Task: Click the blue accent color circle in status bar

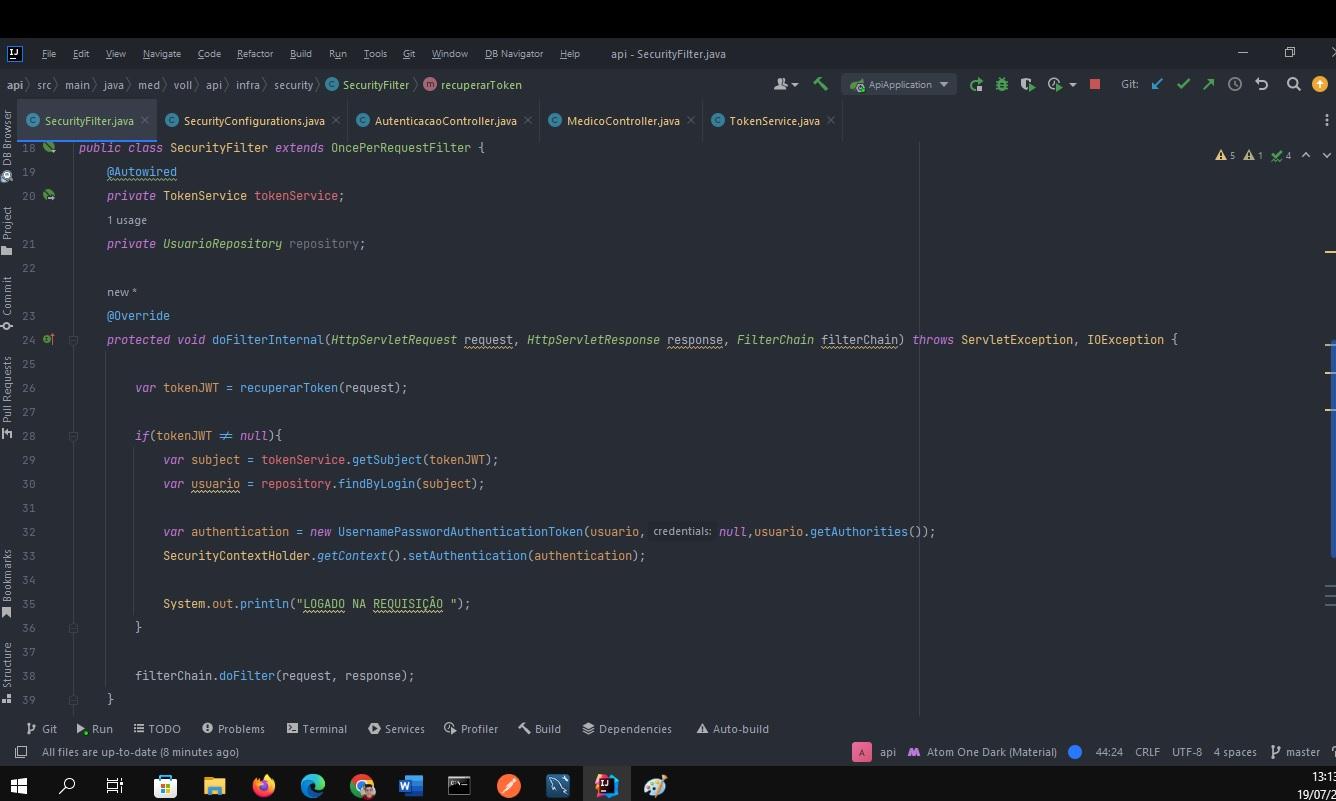Action: point(1075,752)
